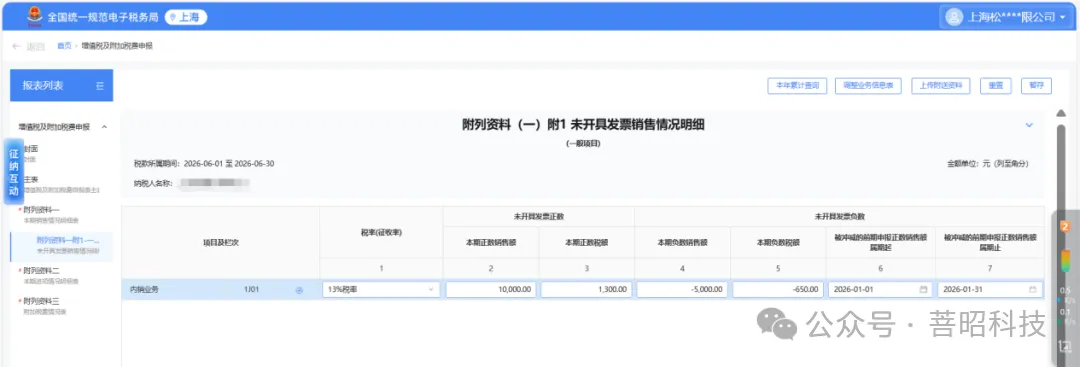Click the 本期正数销售额 field showing 10,000.00
The height and width of the screenshot is (367, 1080).
coord(491,290)
